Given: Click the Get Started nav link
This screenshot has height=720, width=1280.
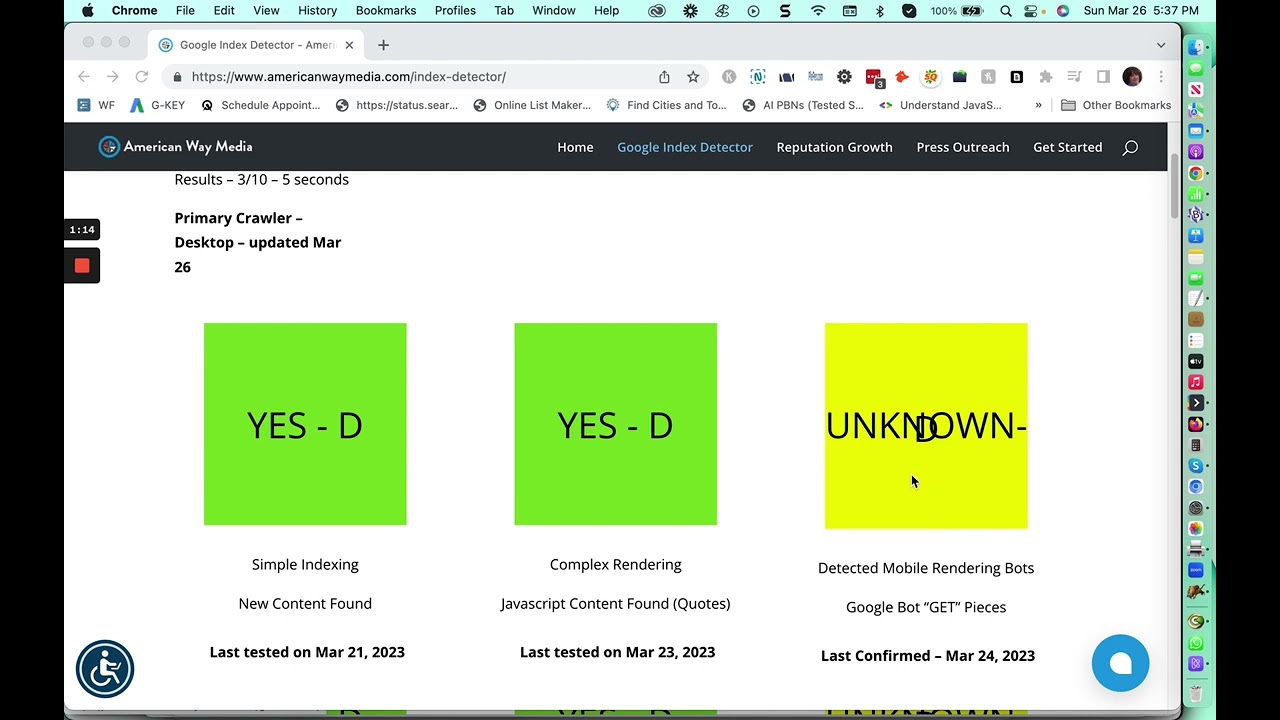Looking at the screenshot, I should (1067, 147).
